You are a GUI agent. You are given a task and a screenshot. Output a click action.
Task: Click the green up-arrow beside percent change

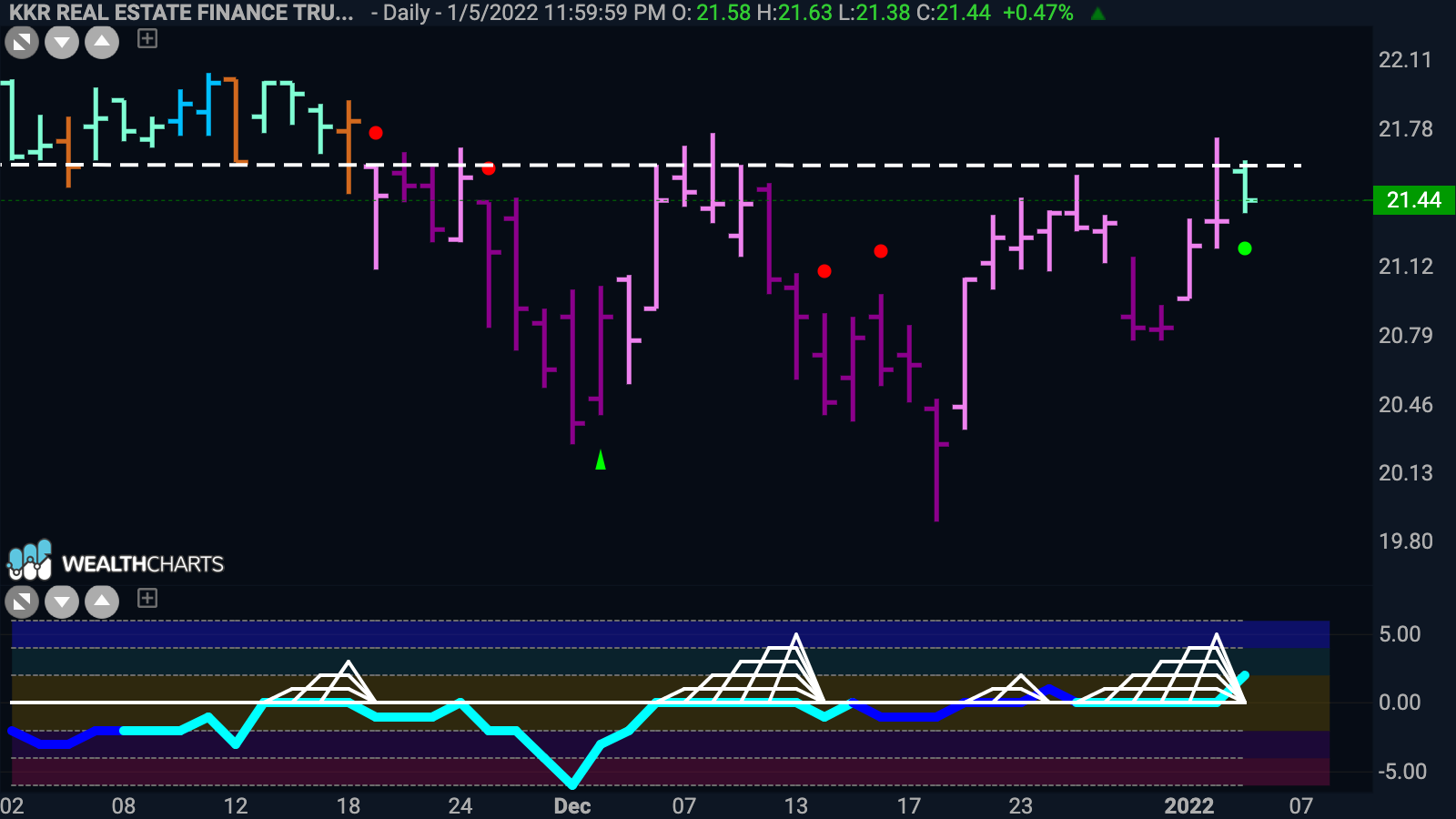click(1098, 14)
